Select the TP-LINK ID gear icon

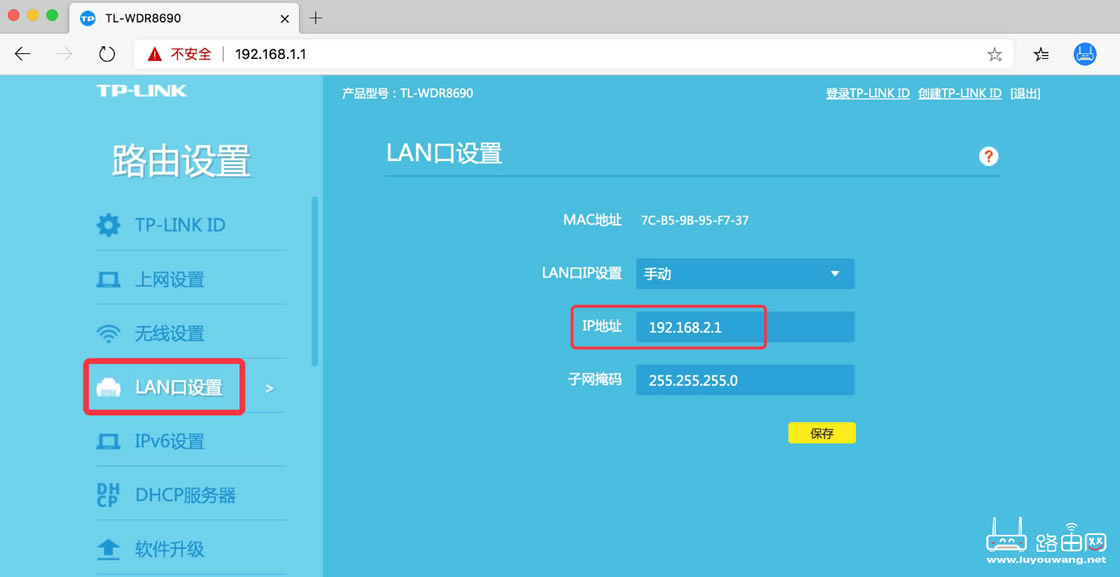tap(108, 224)
